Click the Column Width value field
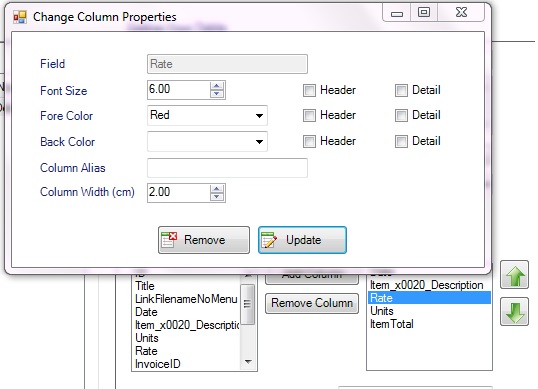The image size is (538, 389). pos(178,193)
